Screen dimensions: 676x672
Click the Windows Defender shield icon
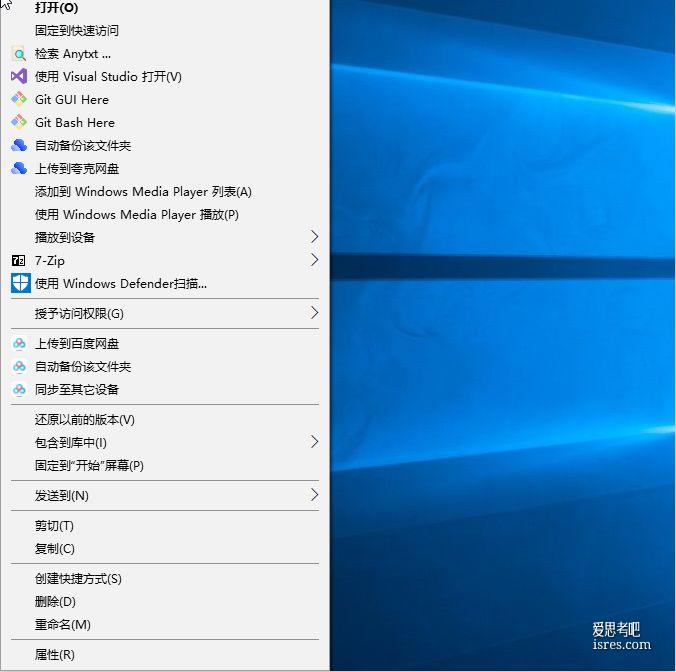[21, 284]
